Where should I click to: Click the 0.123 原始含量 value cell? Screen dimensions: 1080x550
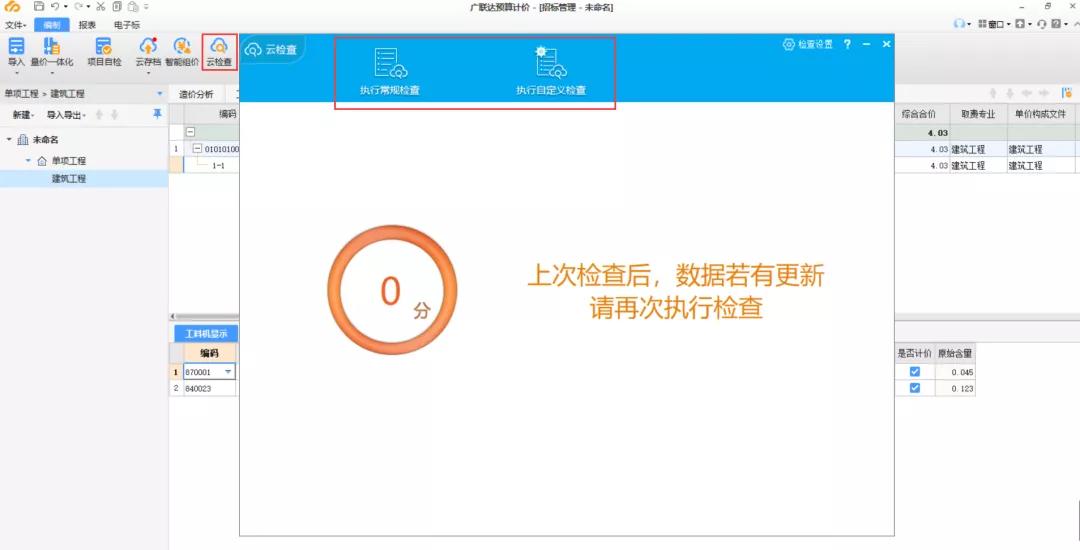(955, 388)
